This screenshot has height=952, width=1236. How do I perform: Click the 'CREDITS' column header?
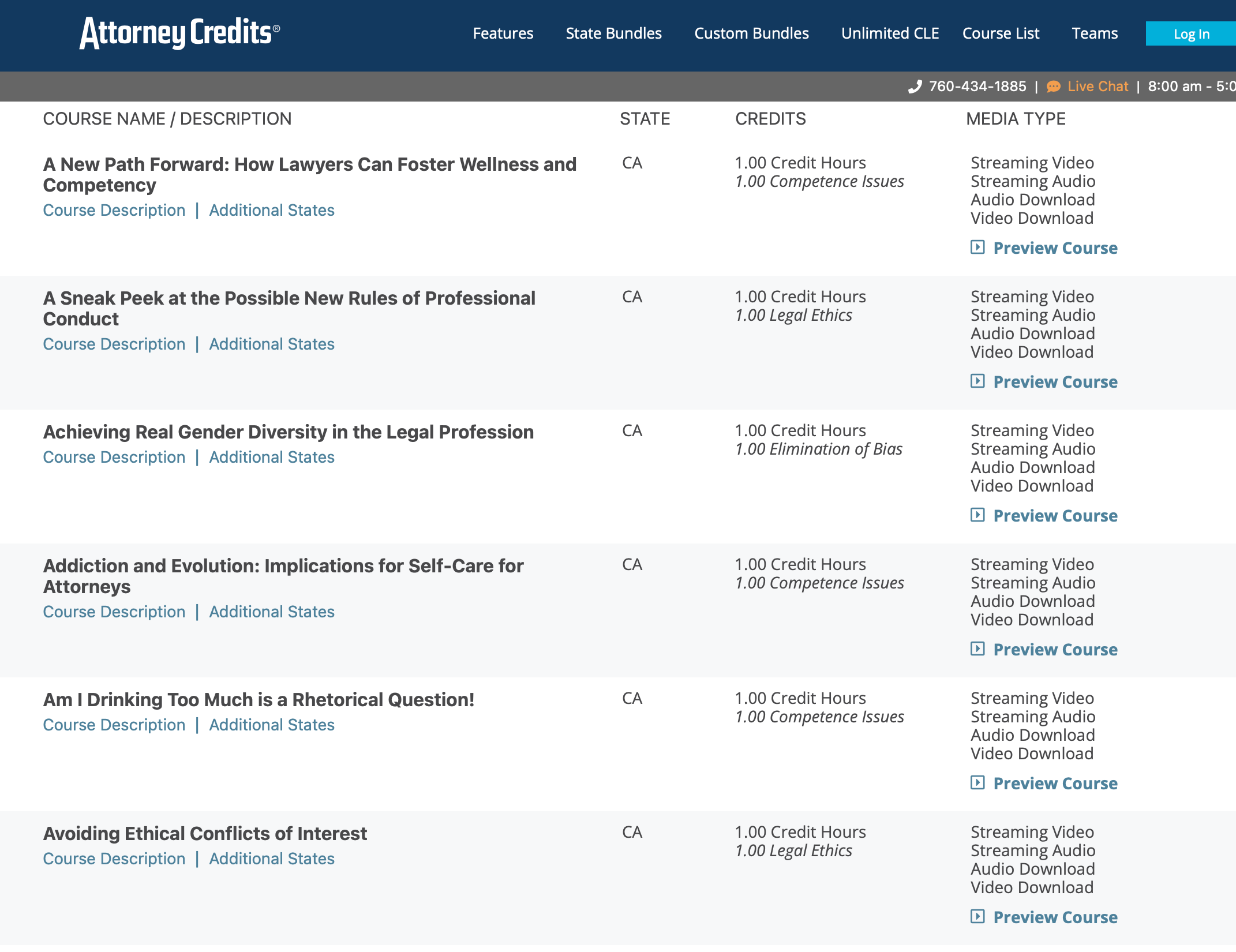pyautogui.click(x=770, y=119)
